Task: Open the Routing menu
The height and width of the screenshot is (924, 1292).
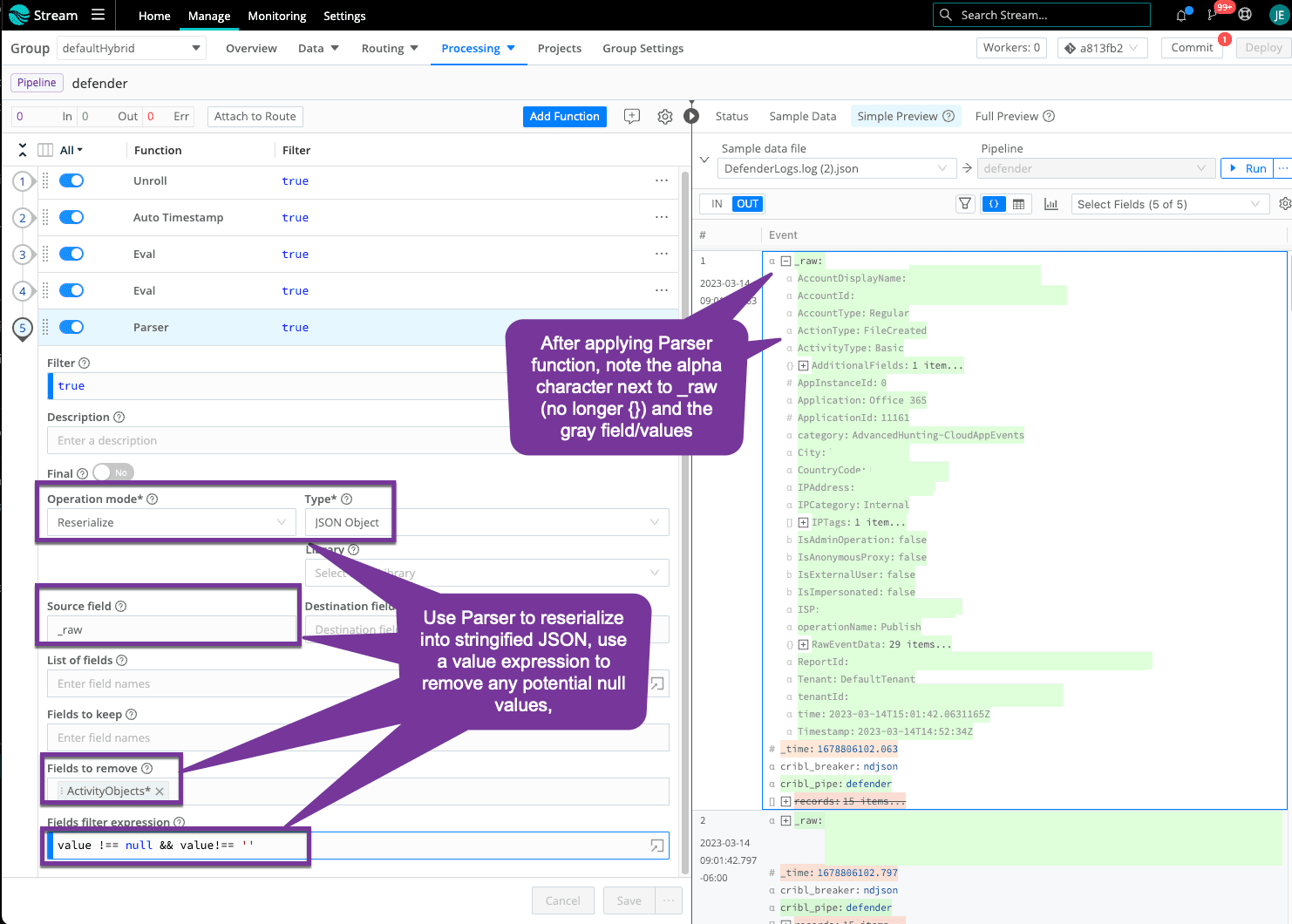Action: coord(390,49)
